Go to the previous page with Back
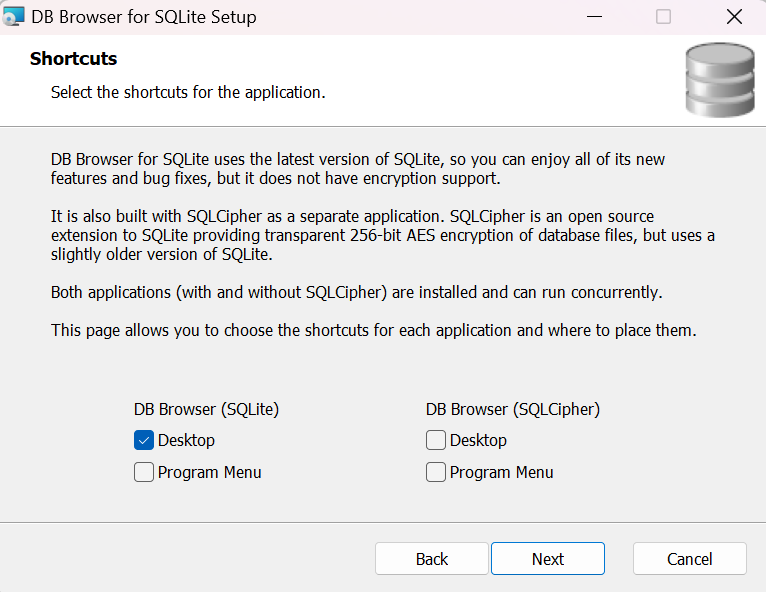766x592 pixels. tap(432, 559)
